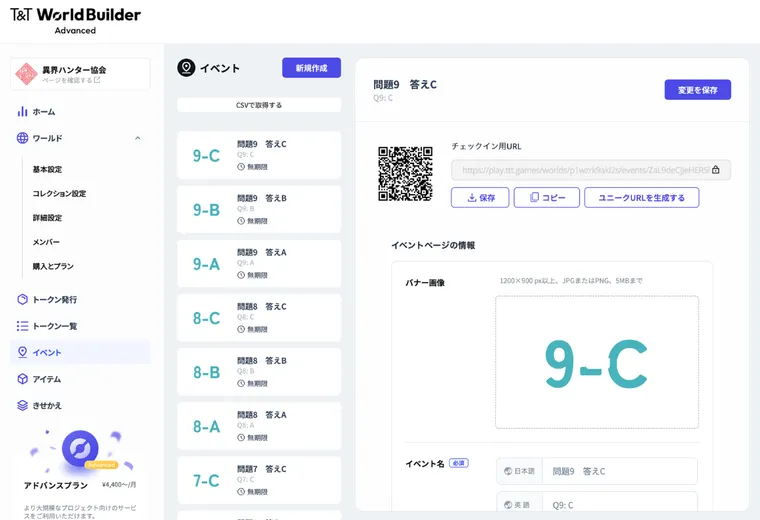Click the check-in QR code
This screenshot has width=760, height=520.
[405, 173]
